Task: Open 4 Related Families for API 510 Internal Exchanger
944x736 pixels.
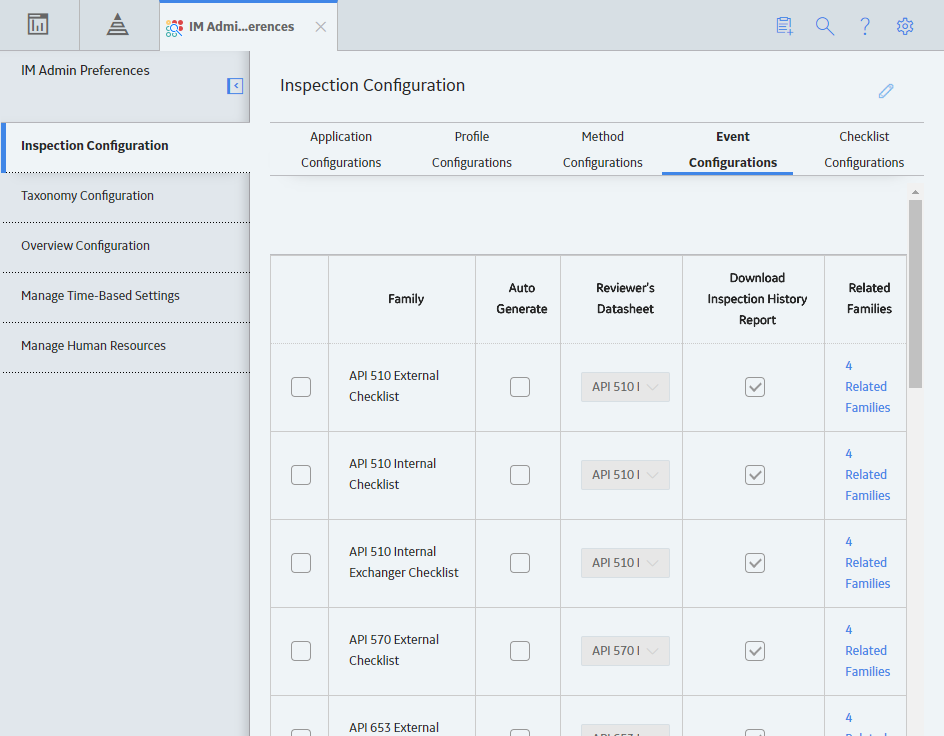Action: [868, 562]
